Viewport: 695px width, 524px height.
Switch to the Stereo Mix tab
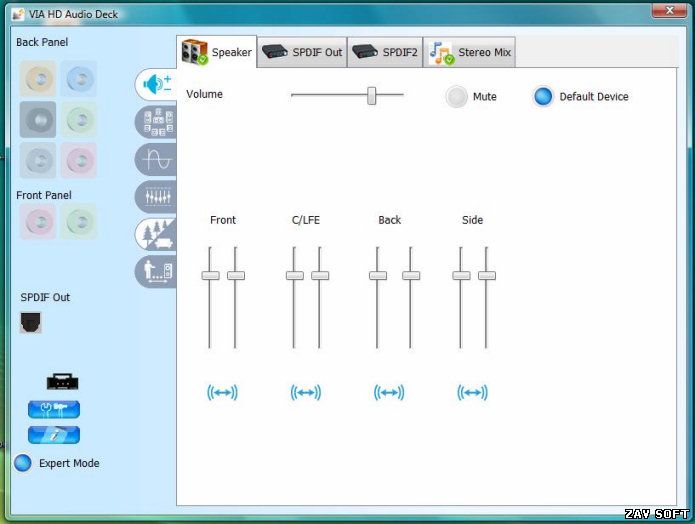[x=469, y=52]
